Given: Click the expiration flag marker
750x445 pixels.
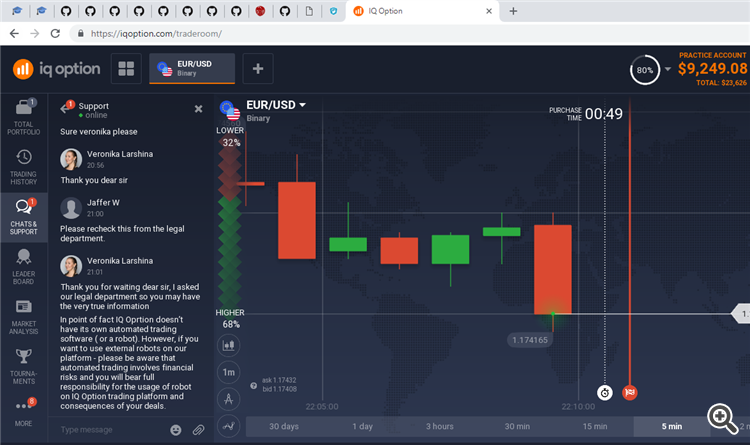Looking at the screenshot, I should 629,392.
